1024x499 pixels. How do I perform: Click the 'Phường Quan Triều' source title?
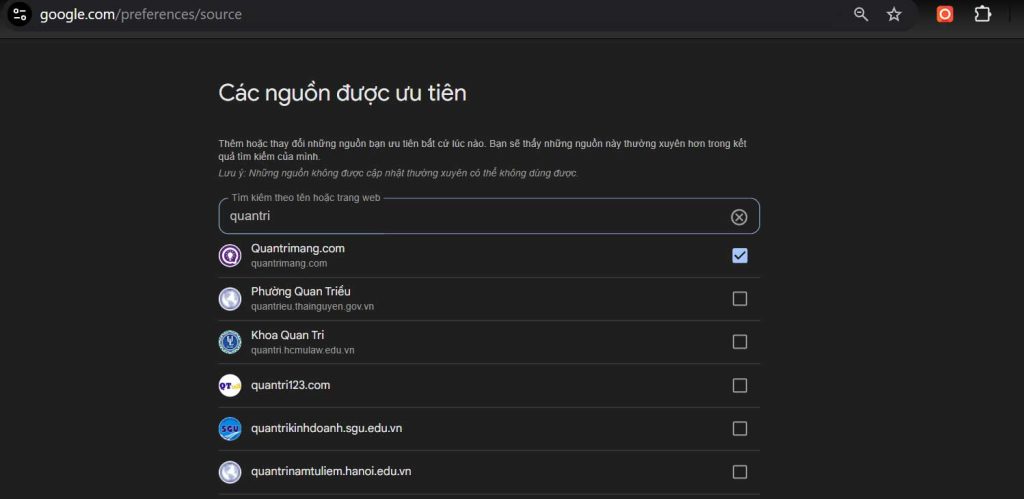click(x=301, y=291)
